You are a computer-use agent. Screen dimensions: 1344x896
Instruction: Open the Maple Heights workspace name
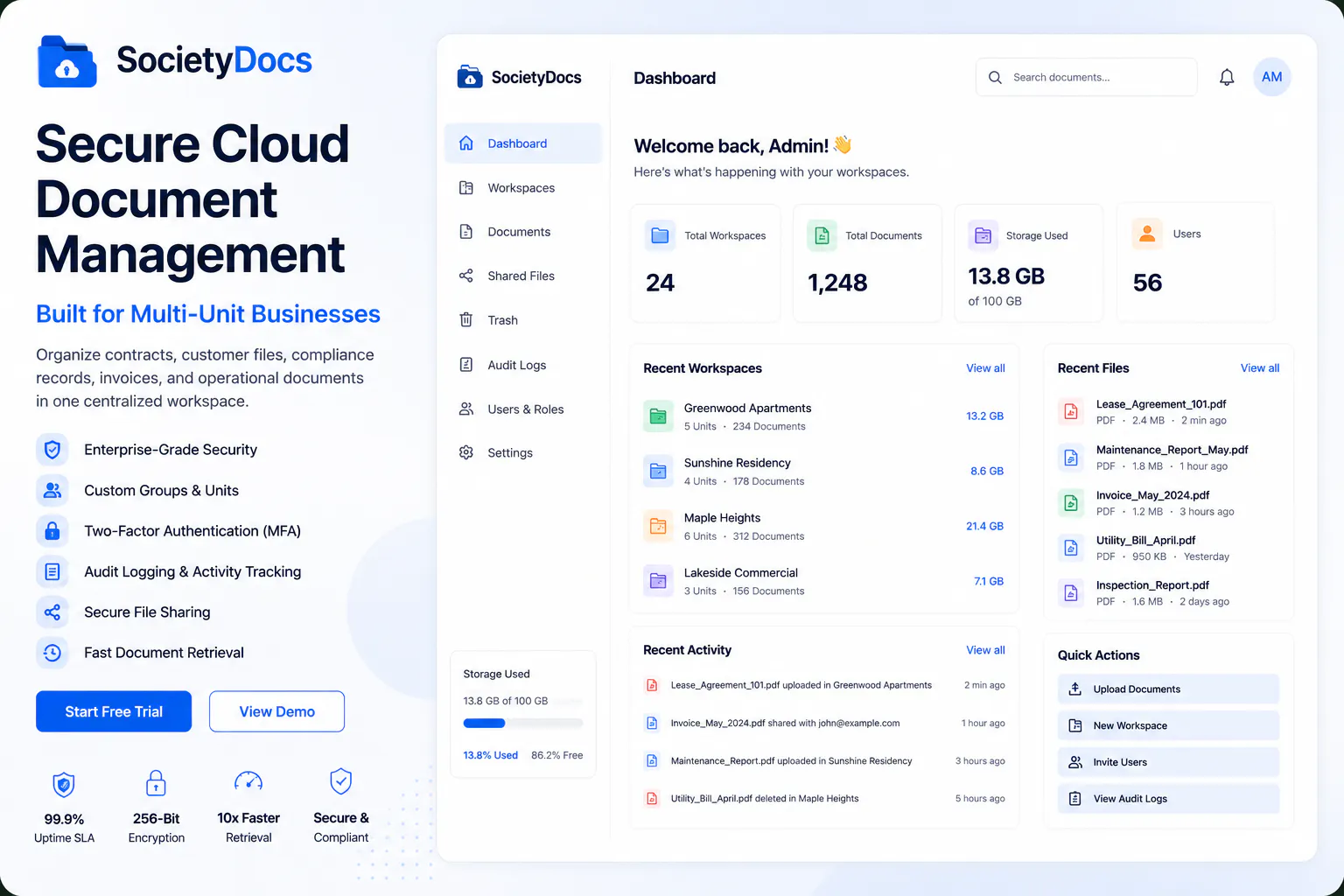tap(722, 518)
